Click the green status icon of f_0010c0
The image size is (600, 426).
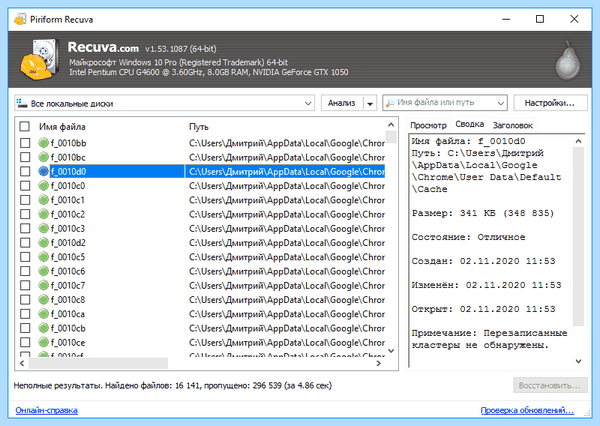44,186
